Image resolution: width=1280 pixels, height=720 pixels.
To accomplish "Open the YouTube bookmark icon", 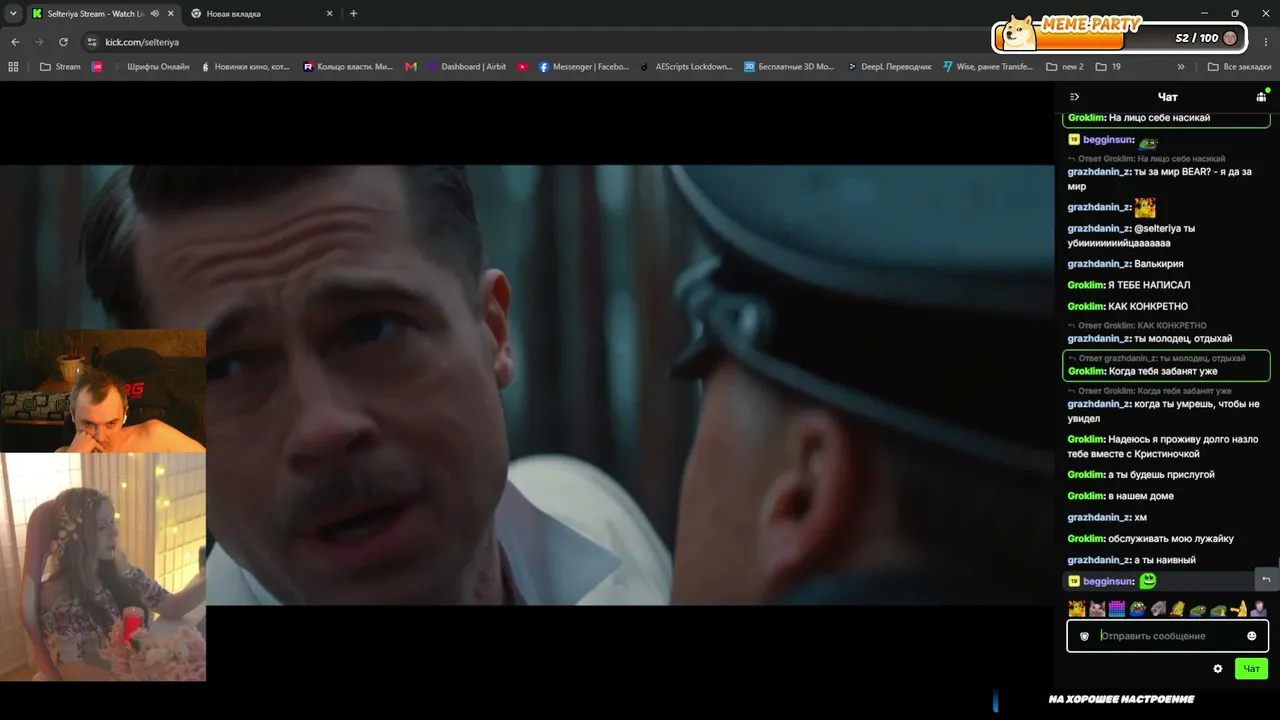I will (x=523, y=67).
